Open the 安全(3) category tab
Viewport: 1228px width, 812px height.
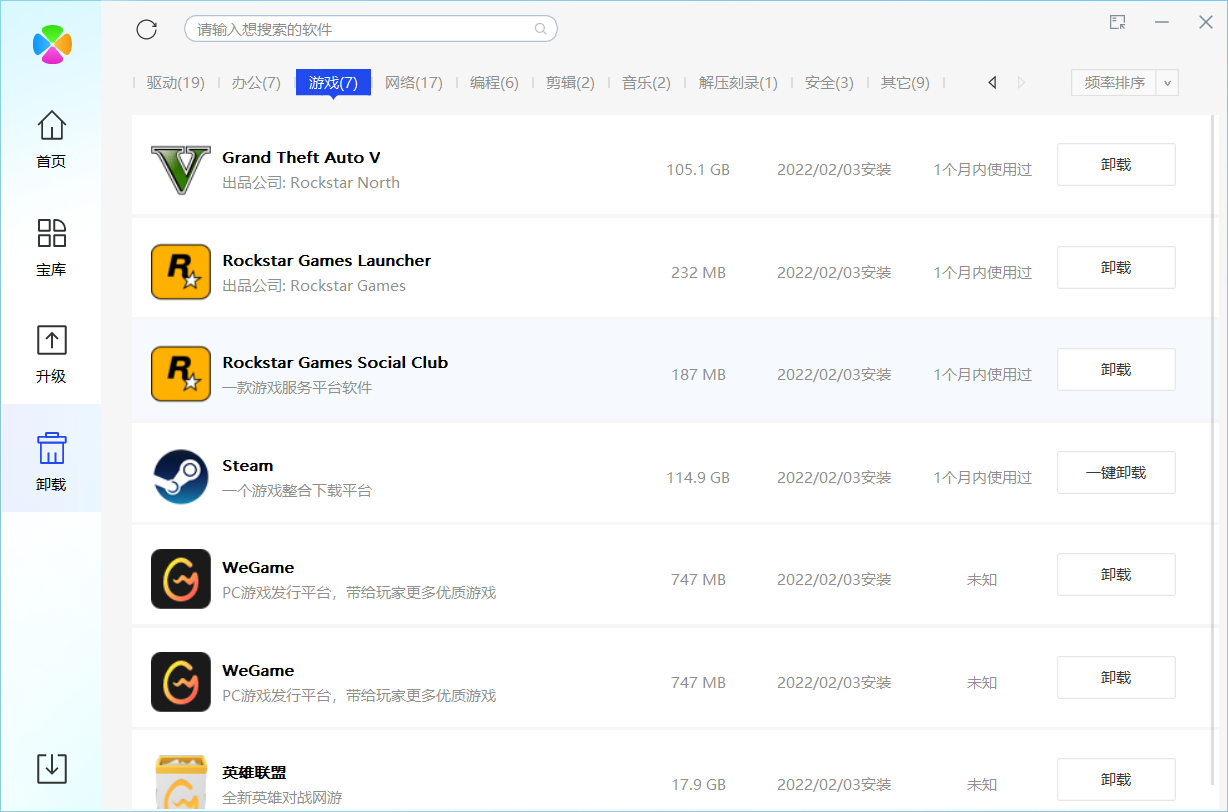point(829,83)
